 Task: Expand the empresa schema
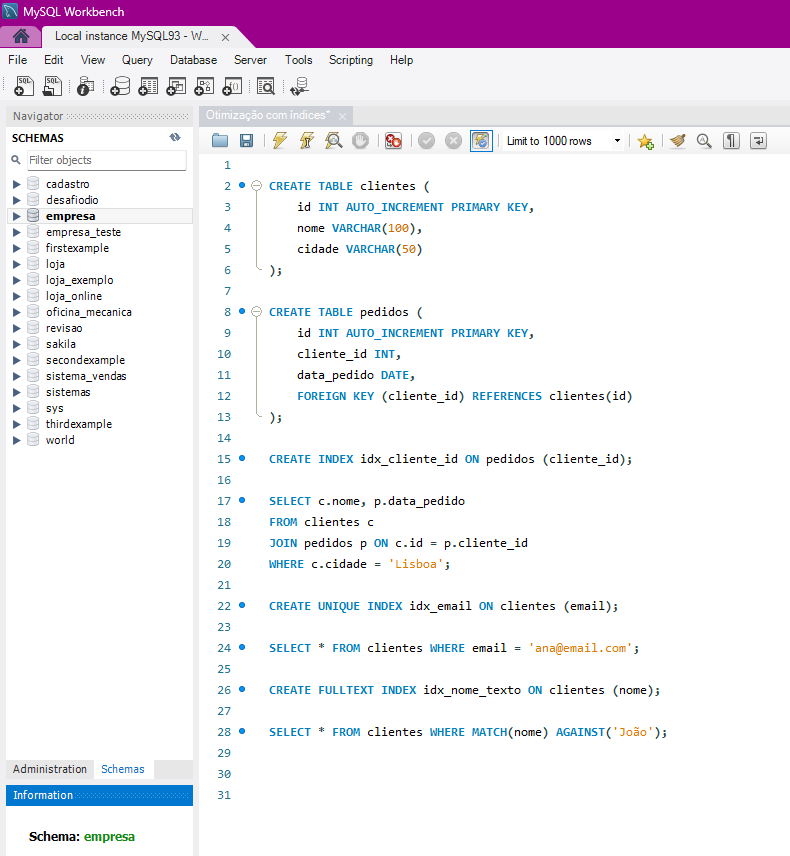16,216
